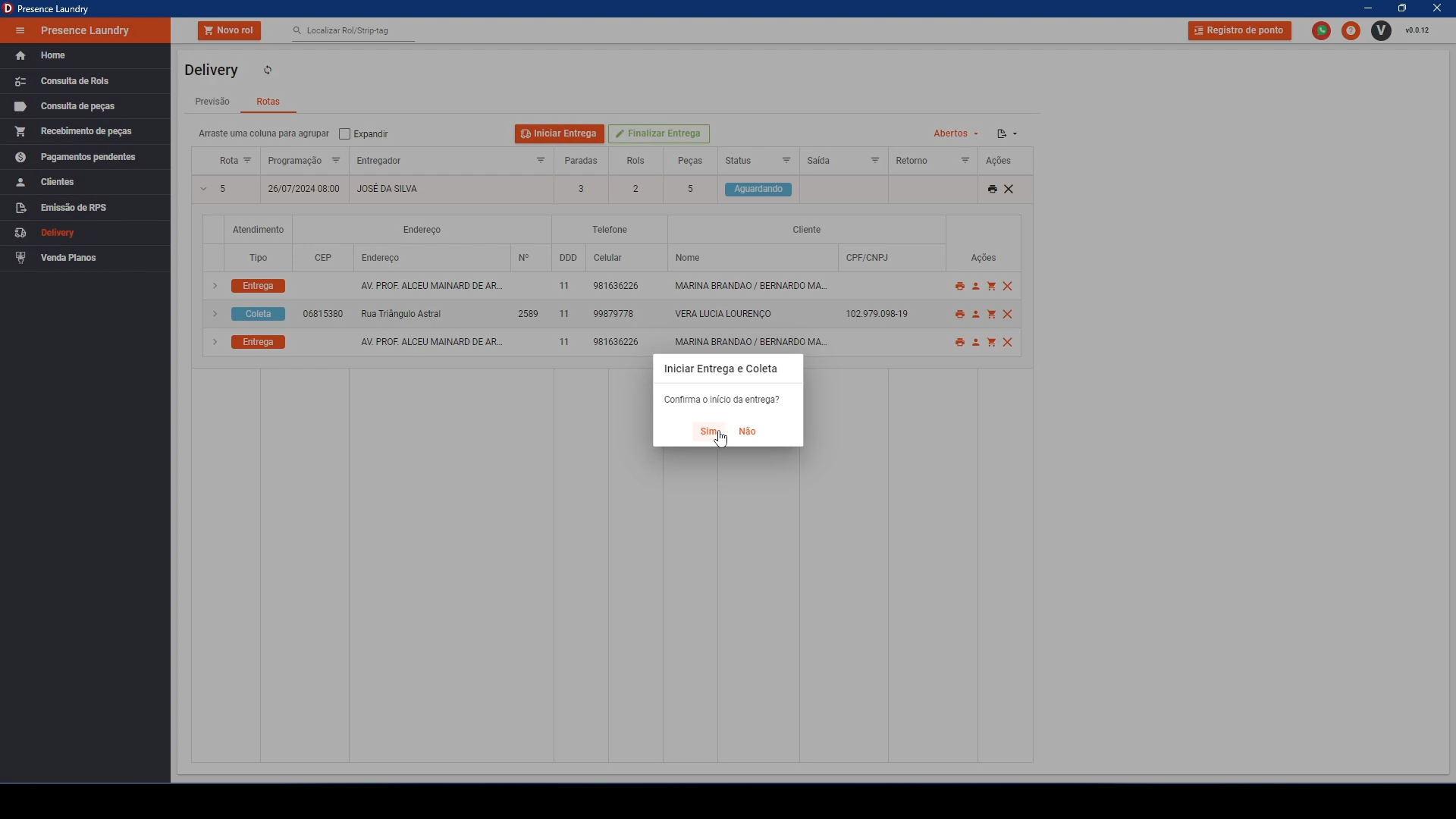Image resolution: width=1456 pixels, height=819 pixels.
Task: Click the CPF 102.979.098-19 cell
Action: point(893,315)
